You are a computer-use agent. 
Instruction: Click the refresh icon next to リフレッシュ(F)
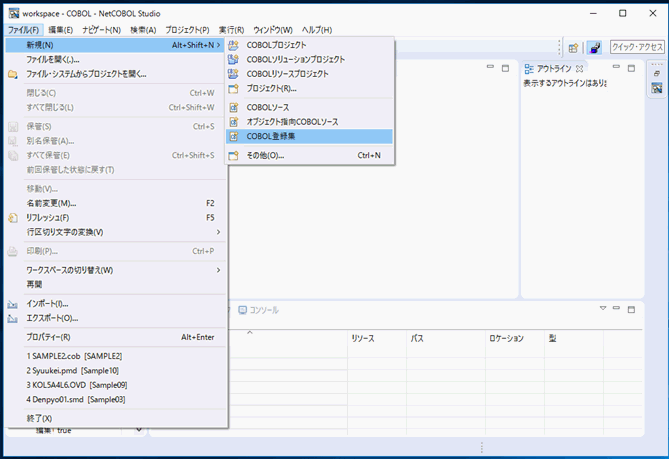click(x=13, y=218)
